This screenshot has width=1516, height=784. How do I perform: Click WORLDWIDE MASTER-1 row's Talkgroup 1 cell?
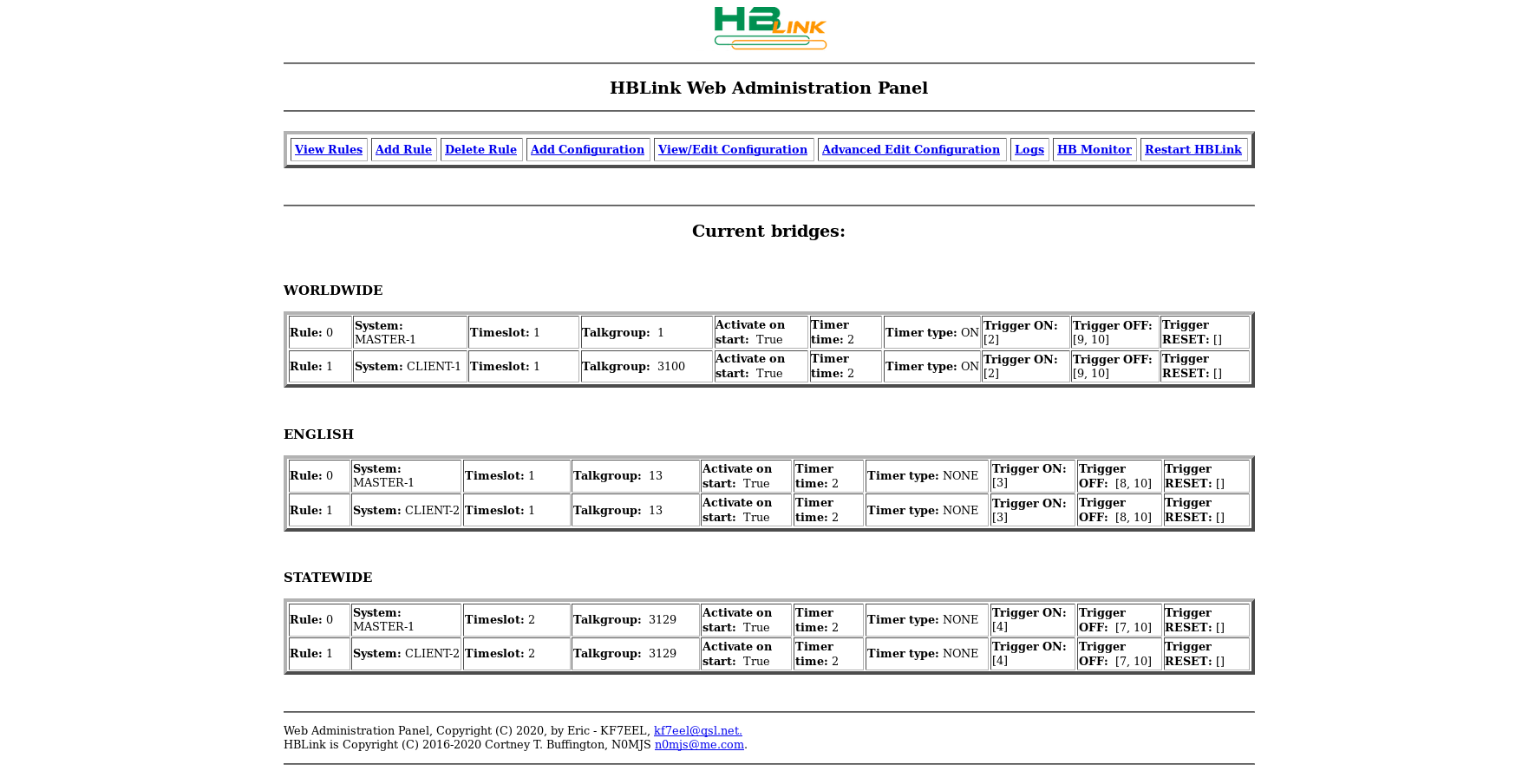[647, 332]
